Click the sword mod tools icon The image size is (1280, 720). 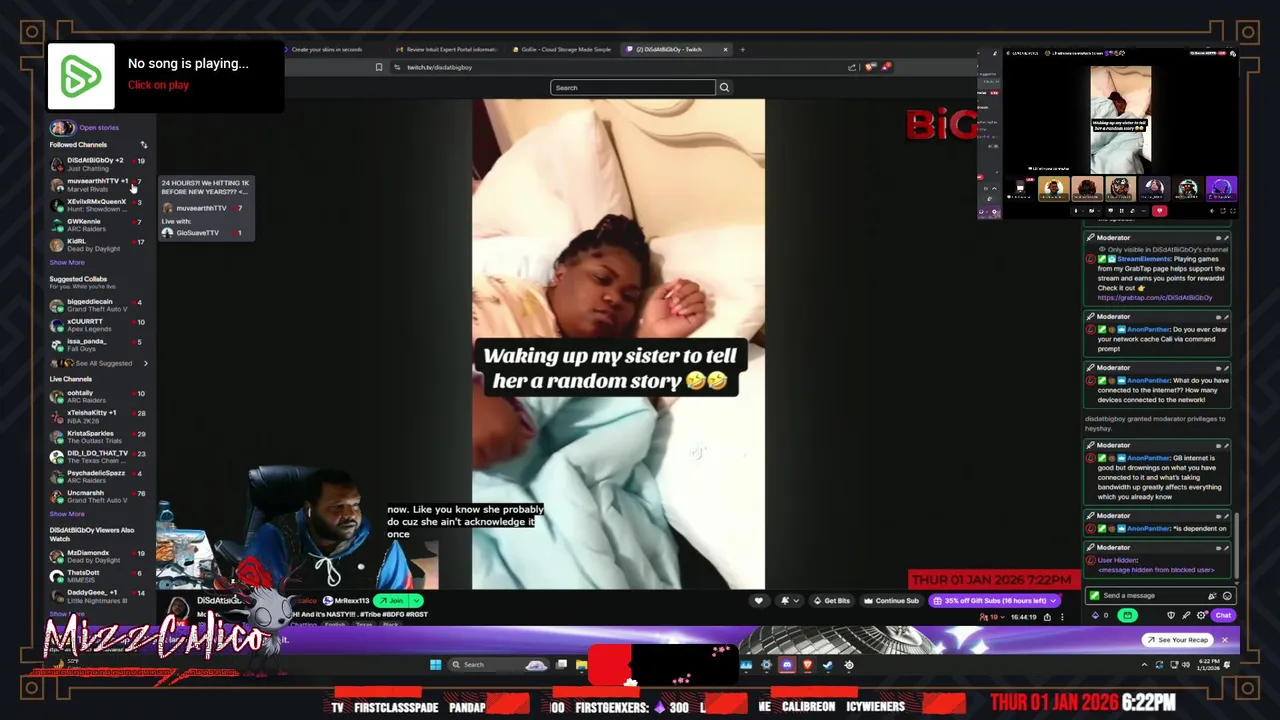pos(1186,616)
